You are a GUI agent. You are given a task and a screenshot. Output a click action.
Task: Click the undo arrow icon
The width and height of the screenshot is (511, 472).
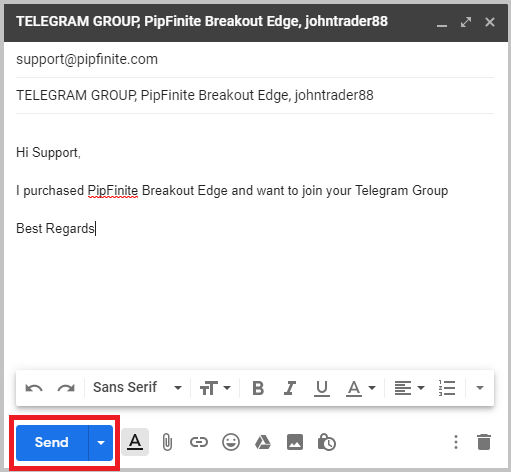click(x=34, y=388)
